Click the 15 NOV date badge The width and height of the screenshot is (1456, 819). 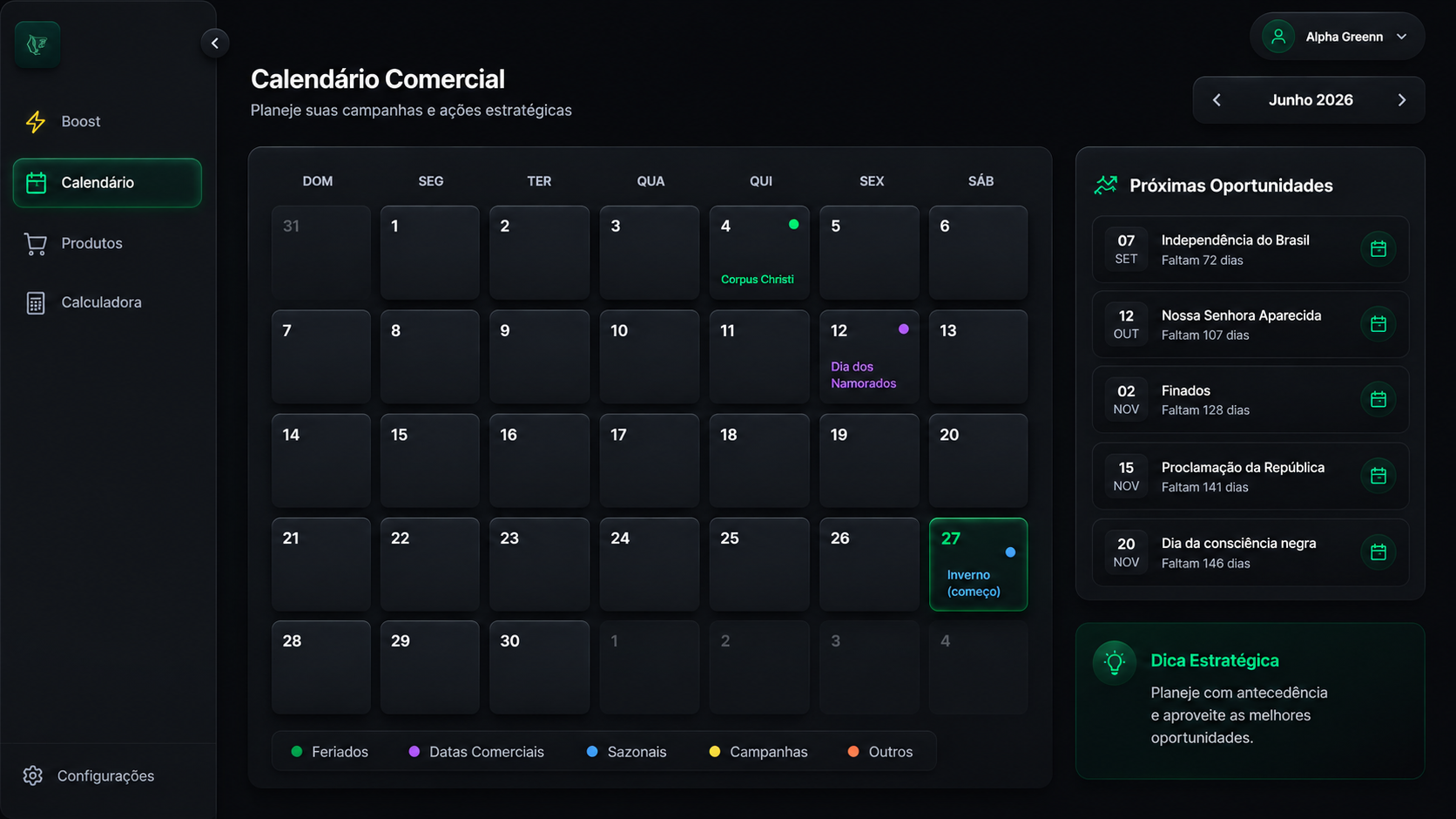click(x=1126, y=476)
